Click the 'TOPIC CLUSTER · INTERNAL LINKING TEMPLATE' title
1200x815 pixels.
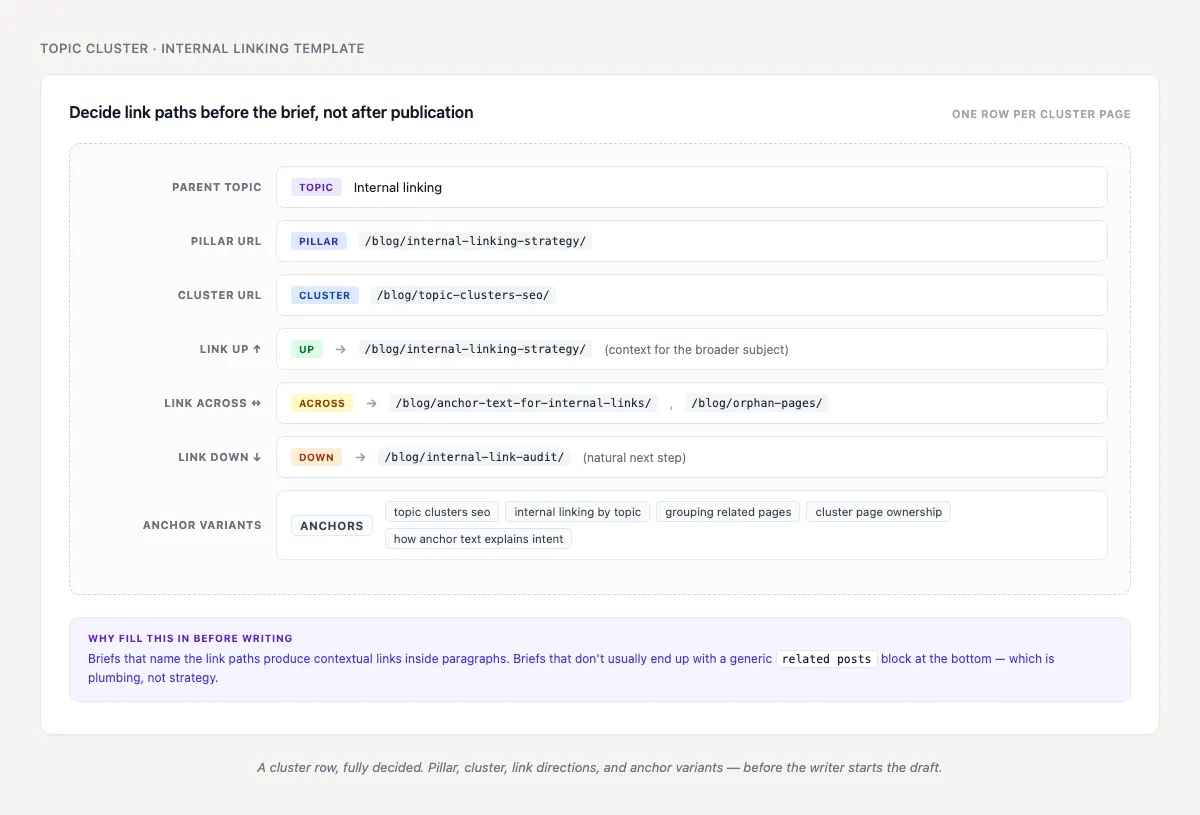202,48
